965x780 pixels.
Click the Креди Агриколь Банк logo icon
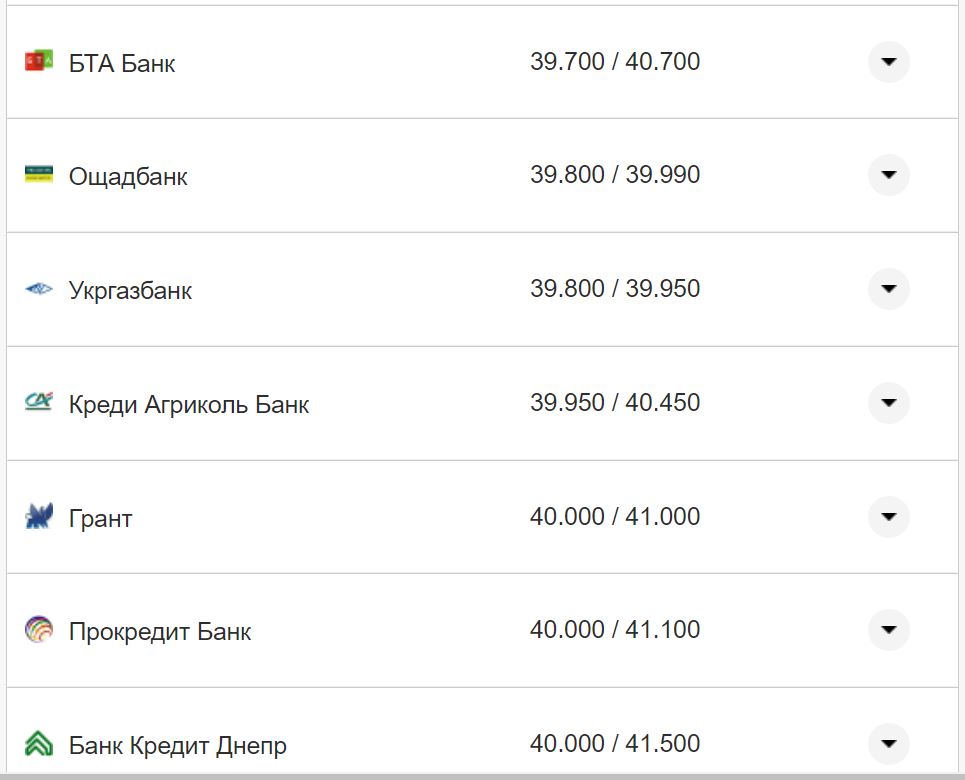38,402
